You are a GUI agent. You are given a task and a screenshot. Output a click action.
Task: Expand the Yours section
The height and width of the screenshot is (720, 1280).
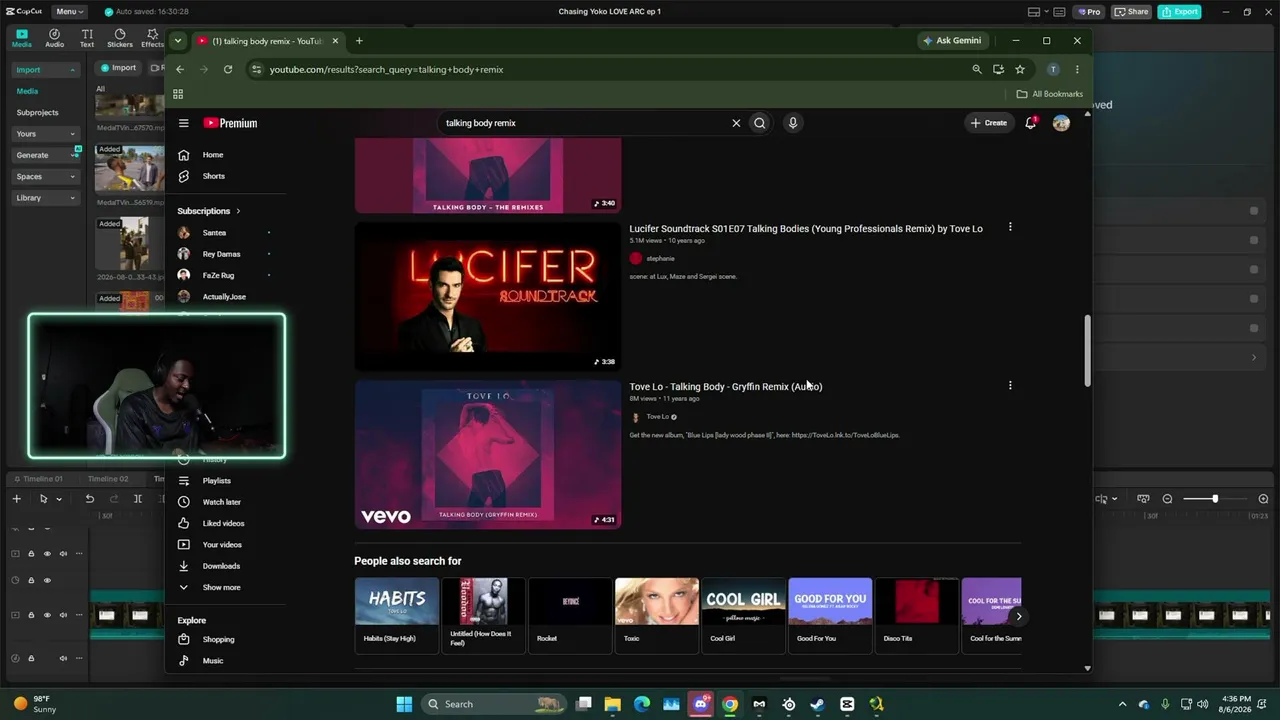45,134
